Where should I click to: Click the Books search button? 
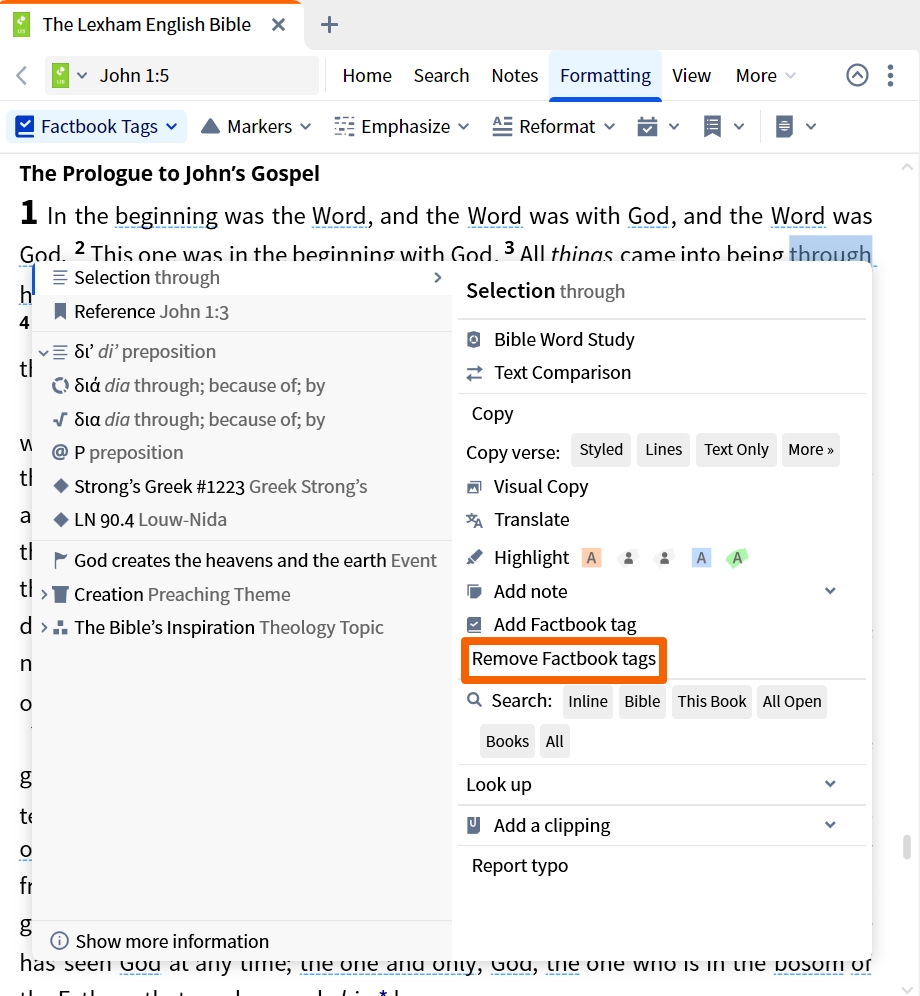coord(507,741)
